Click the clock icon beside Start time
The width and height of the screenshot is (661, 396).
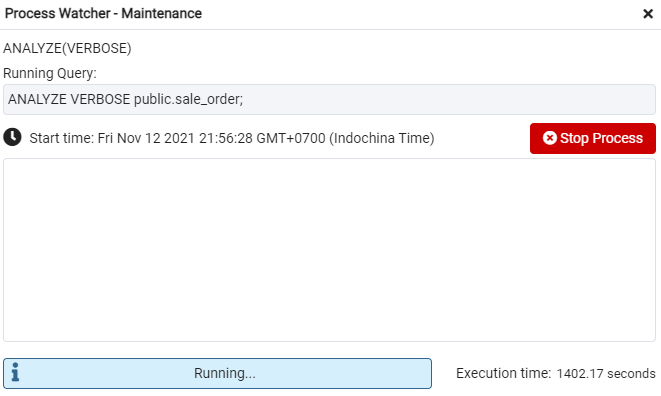(x=12, y=137)
